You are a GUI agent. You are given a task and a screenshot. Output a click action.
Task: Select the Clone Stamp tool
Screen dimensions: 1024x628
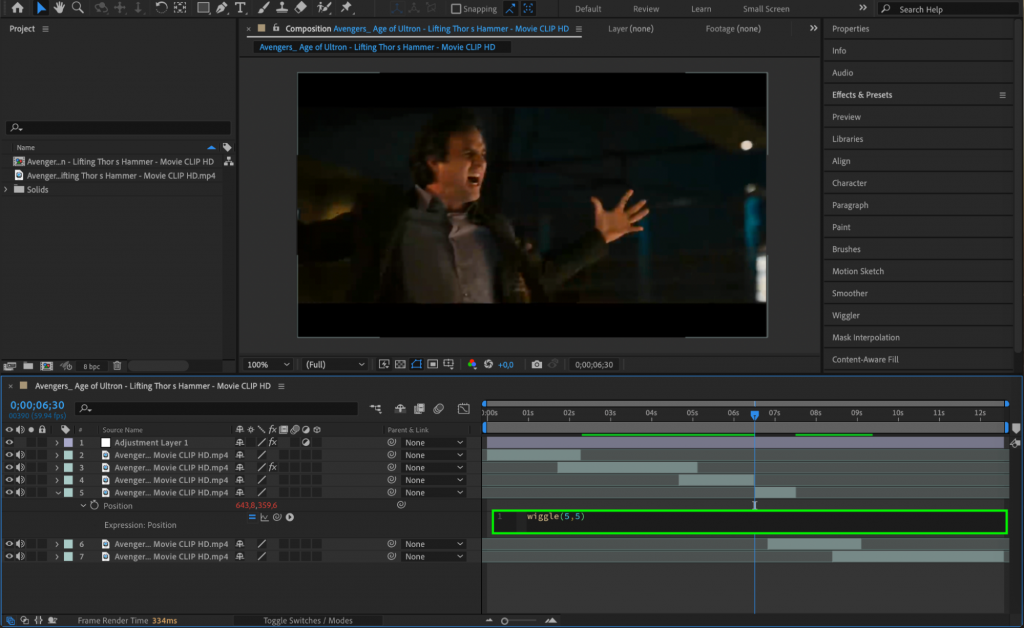point(280,9)
